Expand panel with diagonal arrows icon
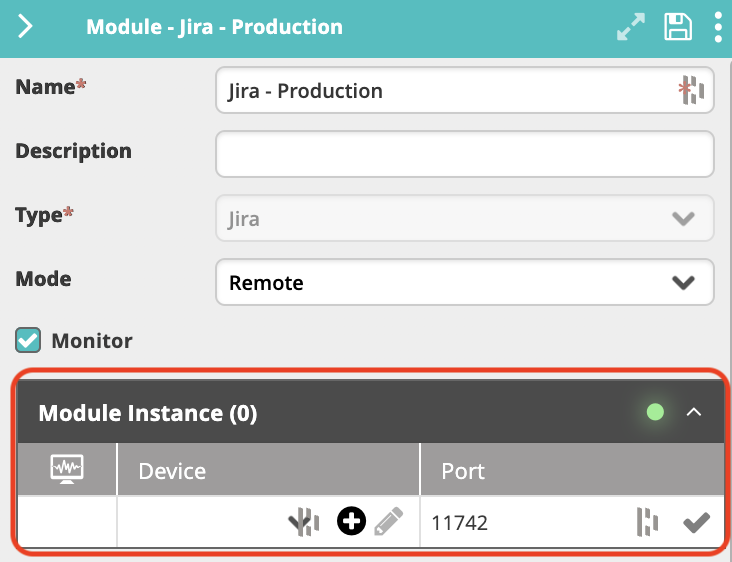 631,27
